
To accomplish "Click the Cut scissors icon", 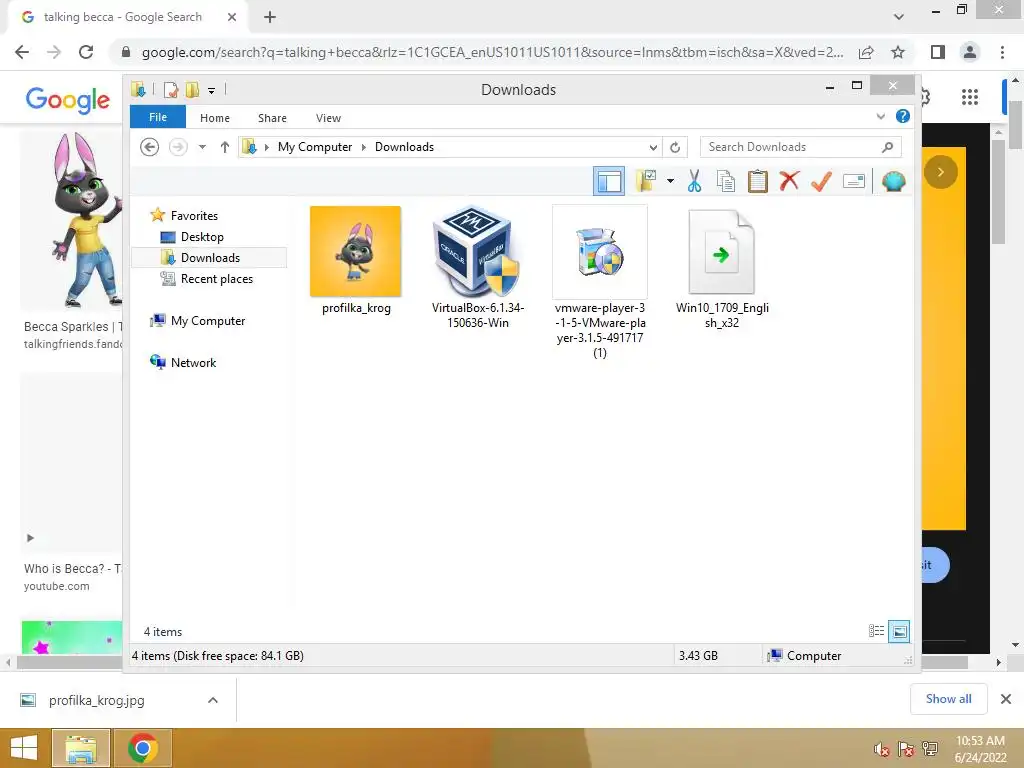I will [x=694, y=181].
